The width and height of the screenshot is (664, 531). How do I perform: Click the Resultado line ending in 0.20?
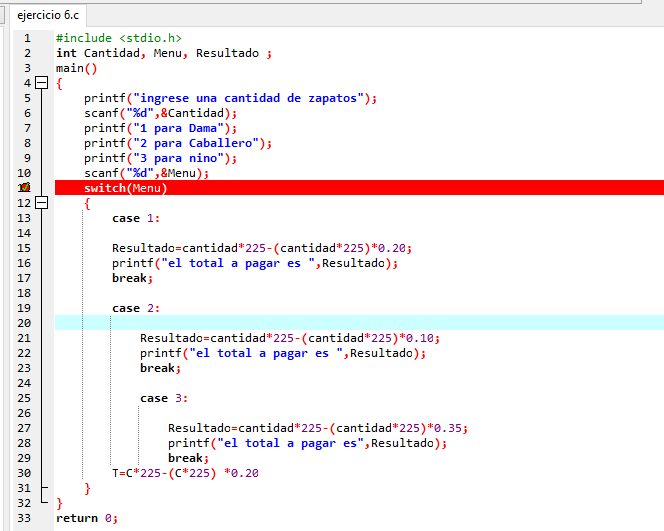pyautogui.click(x=262, y=248)
